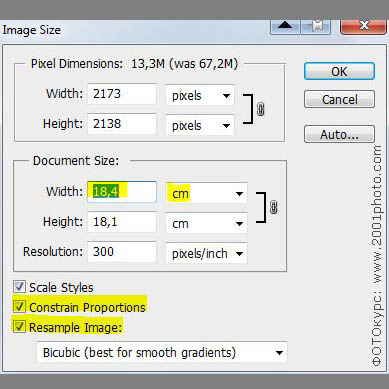Open the Auto... resolution dialog
Screen dimensions: 389x389
pos(339,134)
